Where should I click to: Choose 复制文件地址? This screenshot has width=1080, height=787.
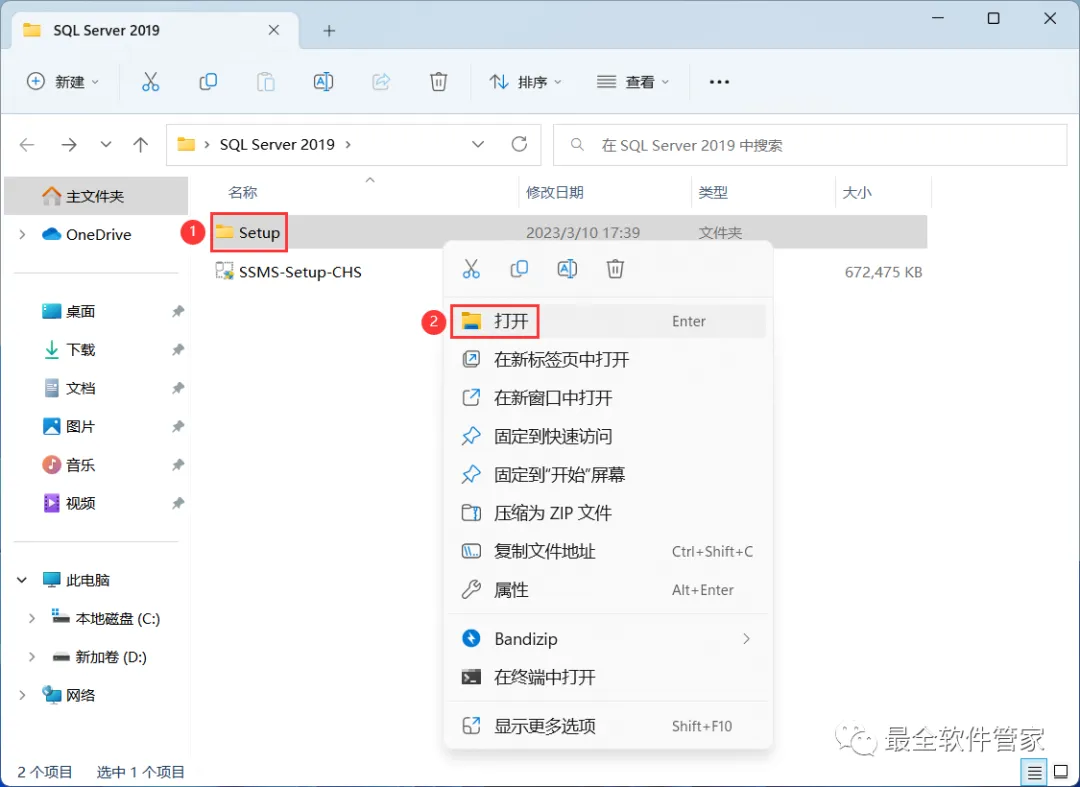pyautogui.click(x=608, y=552)
